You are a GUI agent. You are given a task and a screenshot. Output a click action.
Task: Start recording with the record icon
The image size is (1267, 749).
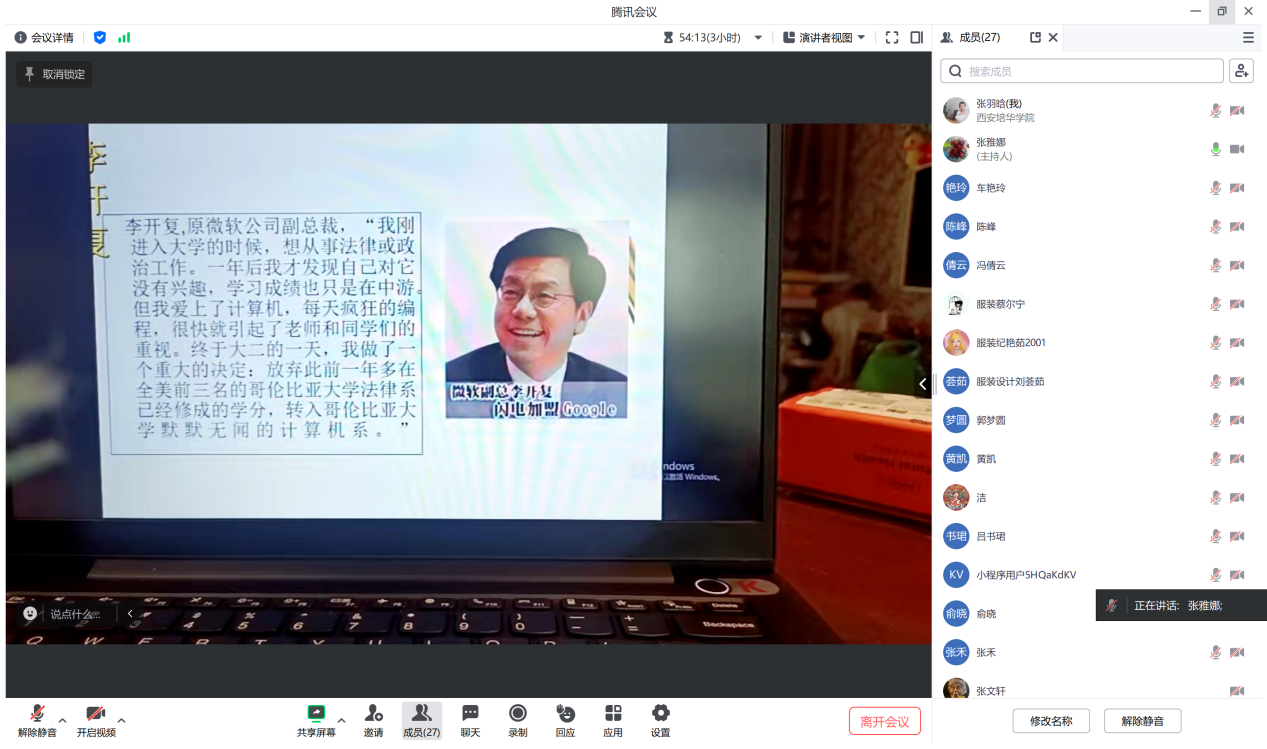click(x=518, y=713)
